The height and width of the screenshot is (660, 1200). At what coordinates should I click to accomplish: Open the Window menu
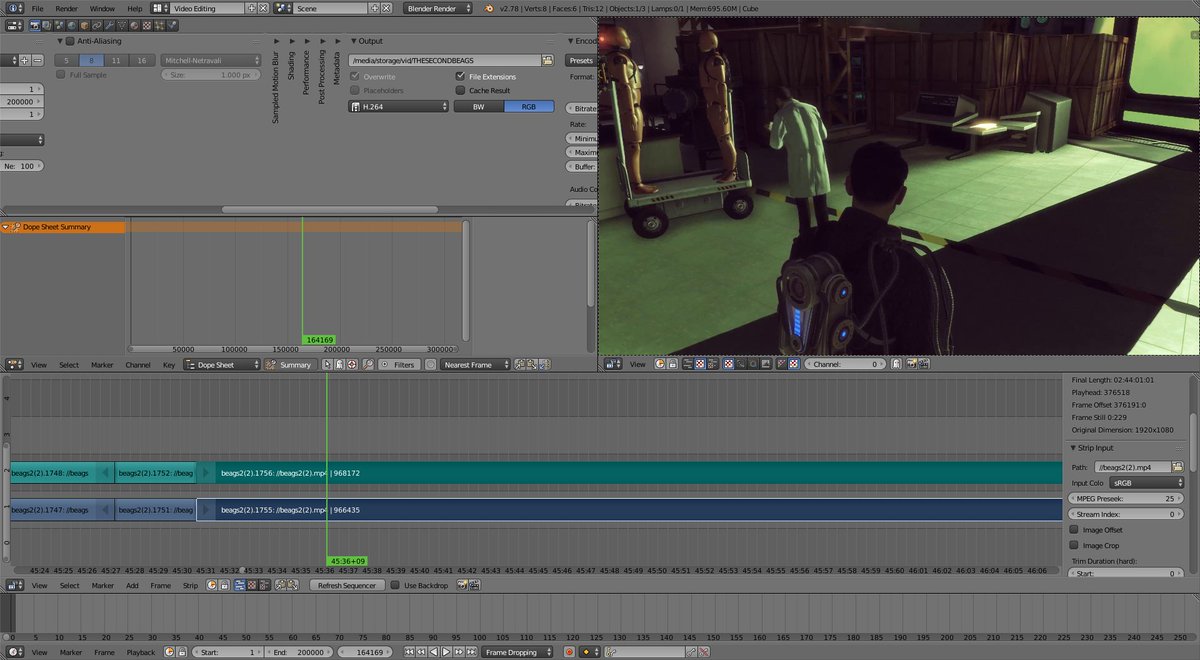coord(102,8)
